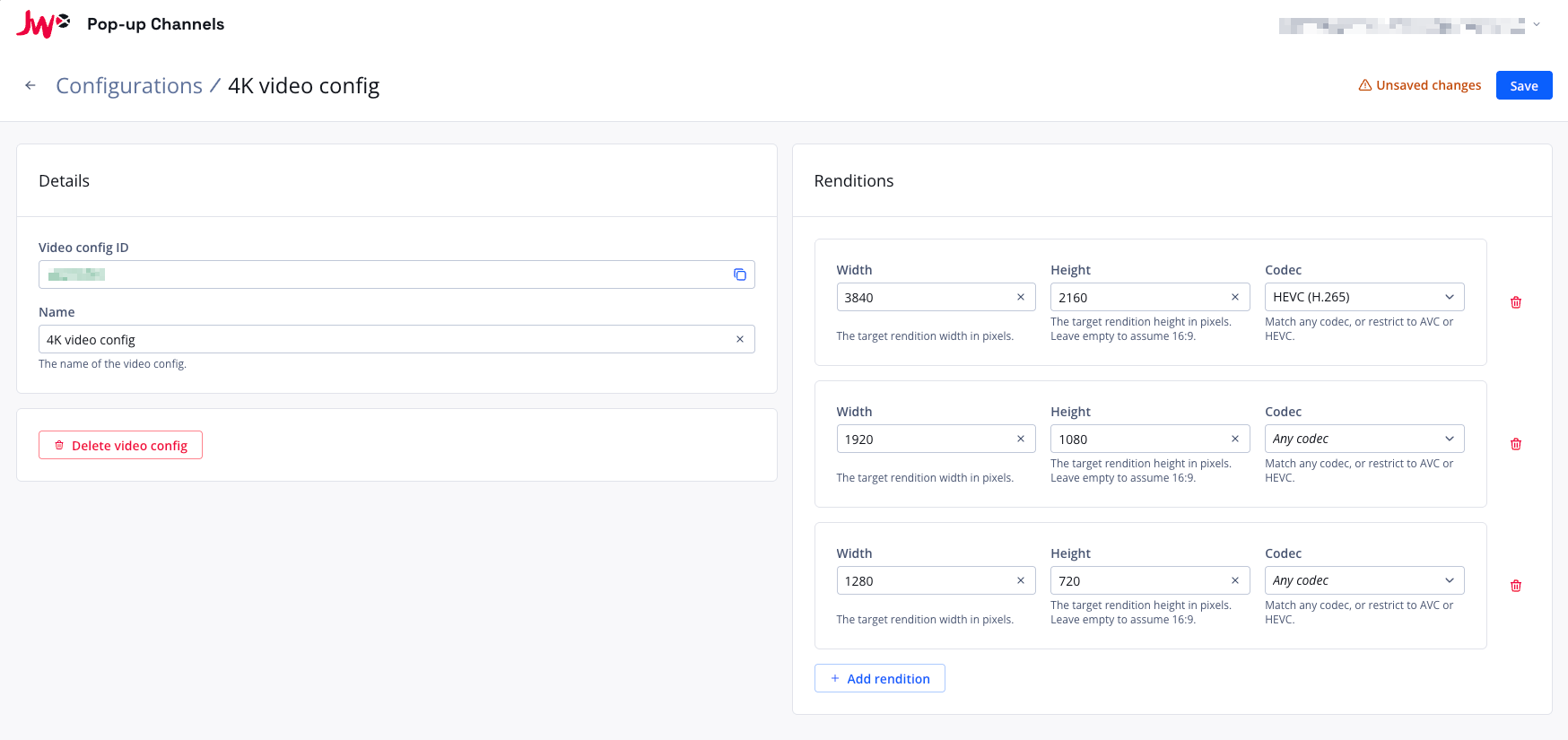1568x740 pixels.
Task: Click the width field showing 1280
Action: coord(936,580)
